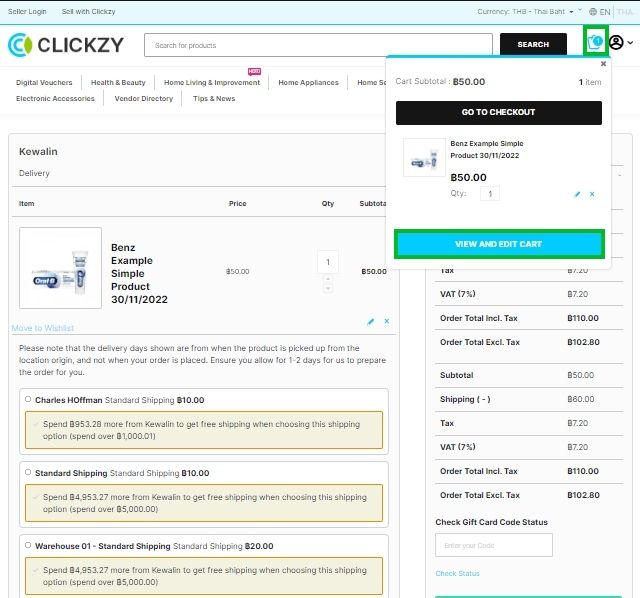Click the Clickzy logo
640x598 pixels.
(x=66, y=44)
